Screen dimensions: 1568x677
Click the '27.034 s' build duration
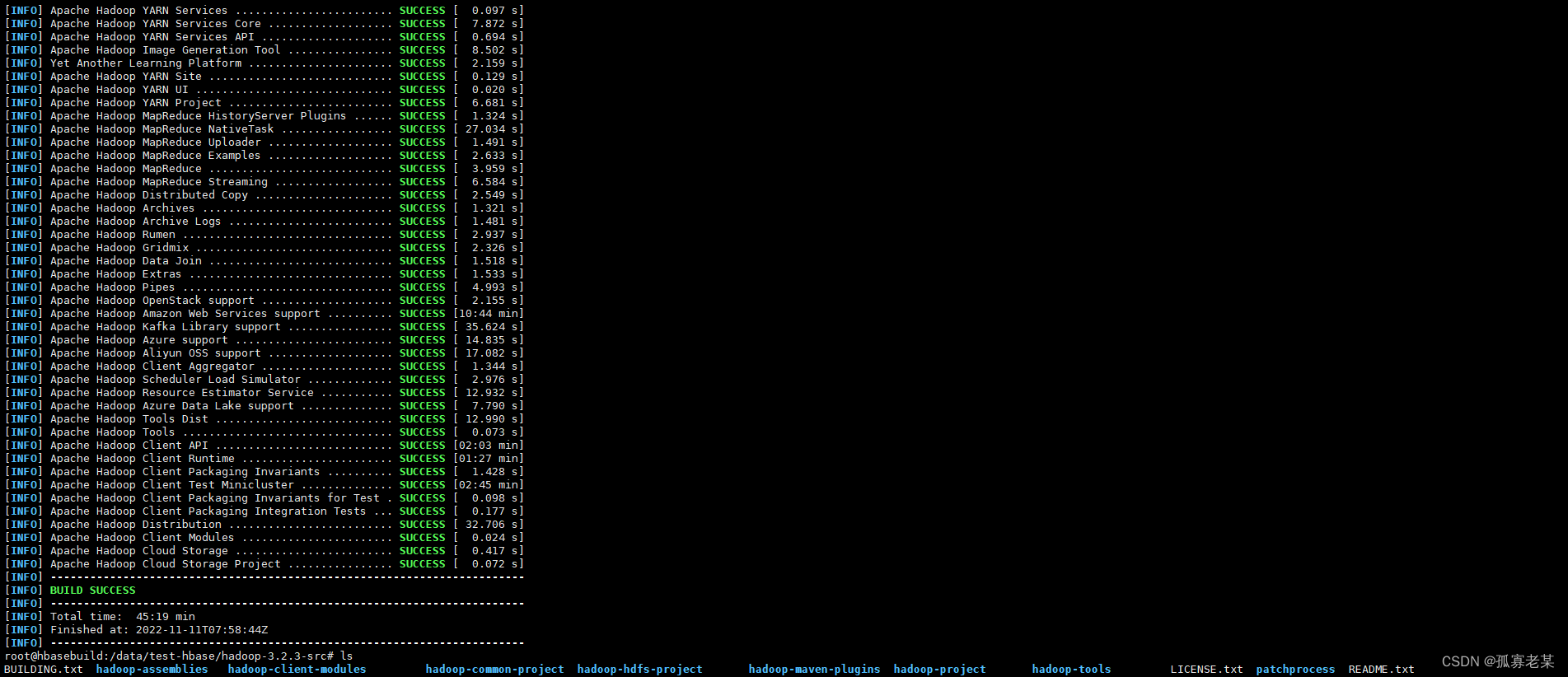(x=492, y=129)
